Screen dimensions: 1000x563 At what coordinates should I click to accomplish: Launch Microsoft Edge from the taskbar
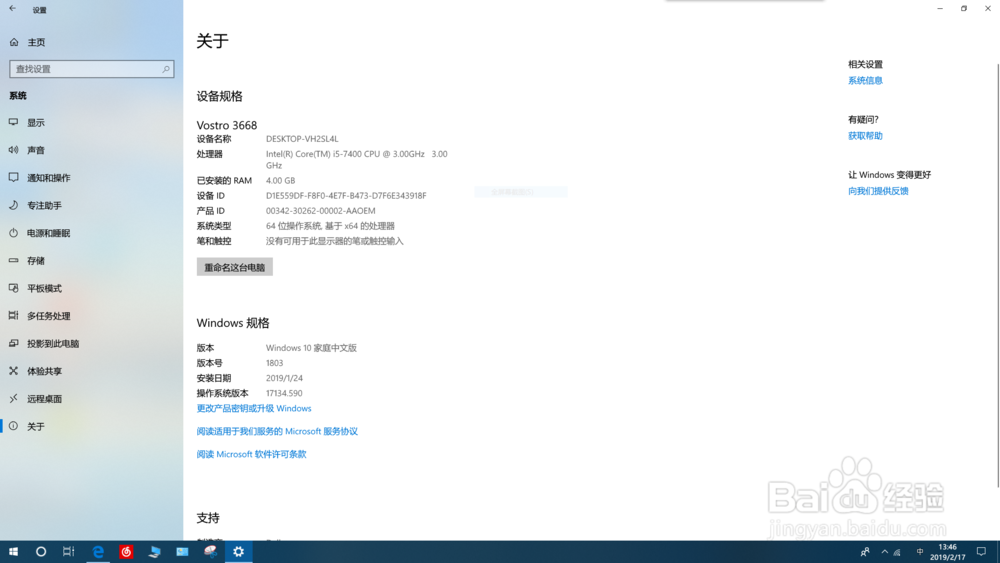(98, 552)
